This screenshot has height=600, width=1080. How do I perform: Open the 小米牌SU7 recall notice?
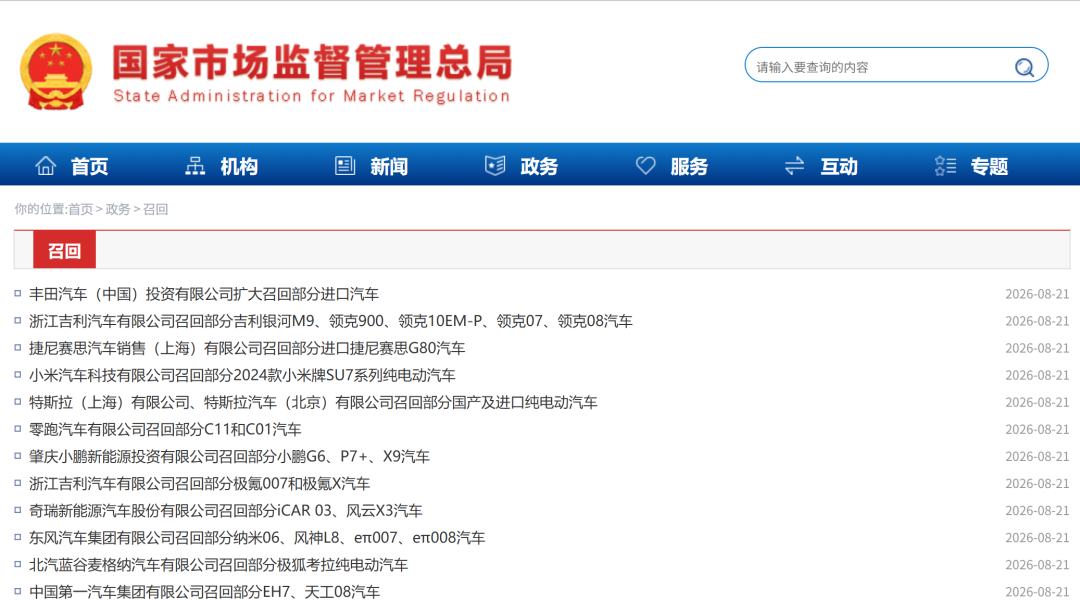242,375
